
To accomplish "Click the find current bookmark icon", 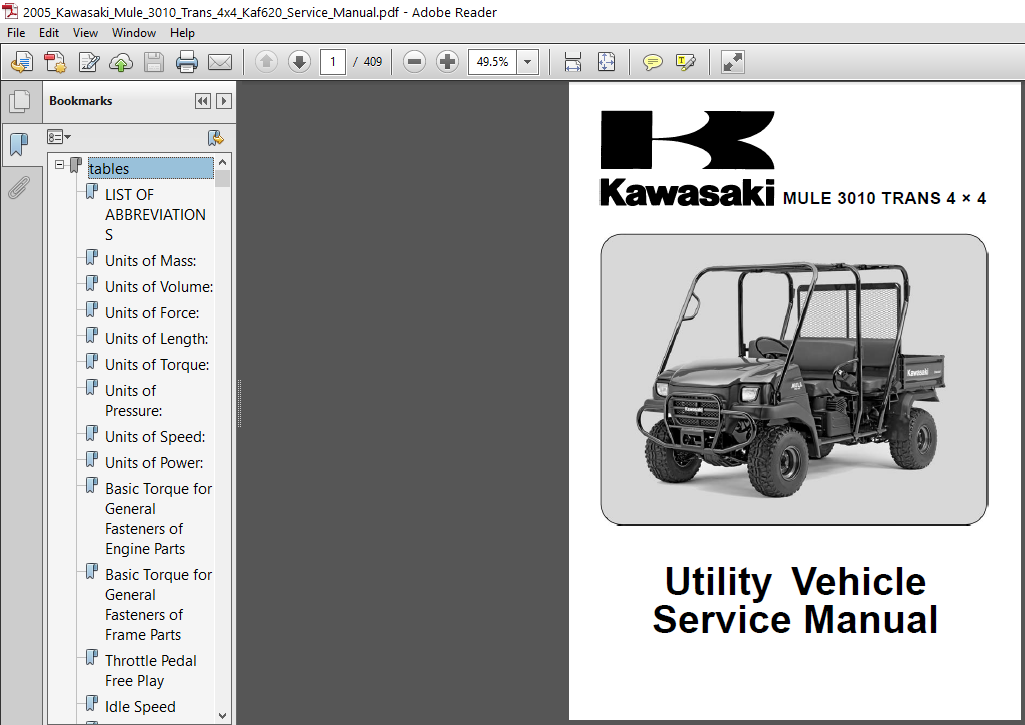I will pos(215,138).
